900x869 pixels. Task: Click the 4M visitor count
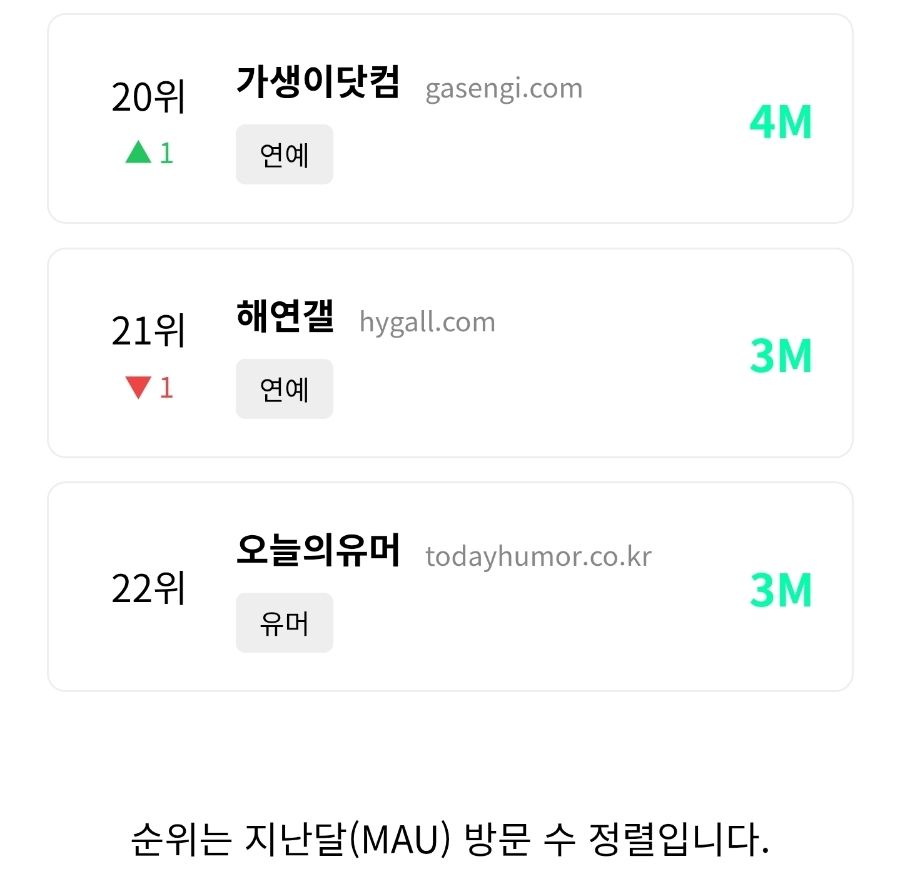pyautogui.click(x=781, y=122)
